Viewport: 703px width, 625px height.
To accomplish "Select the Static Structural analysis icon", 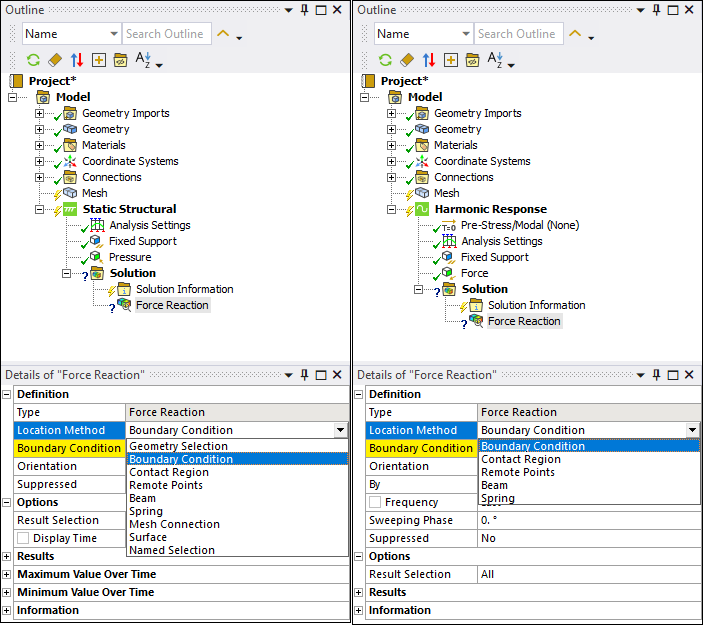I will (x=69, y=209).
